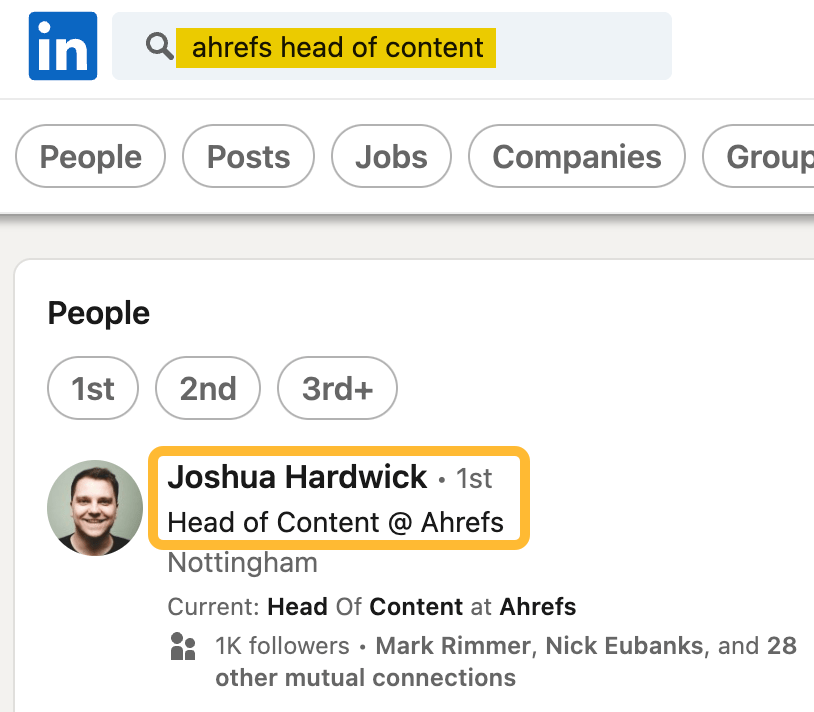Click the Nottingham location text

(x=242, y=563)
